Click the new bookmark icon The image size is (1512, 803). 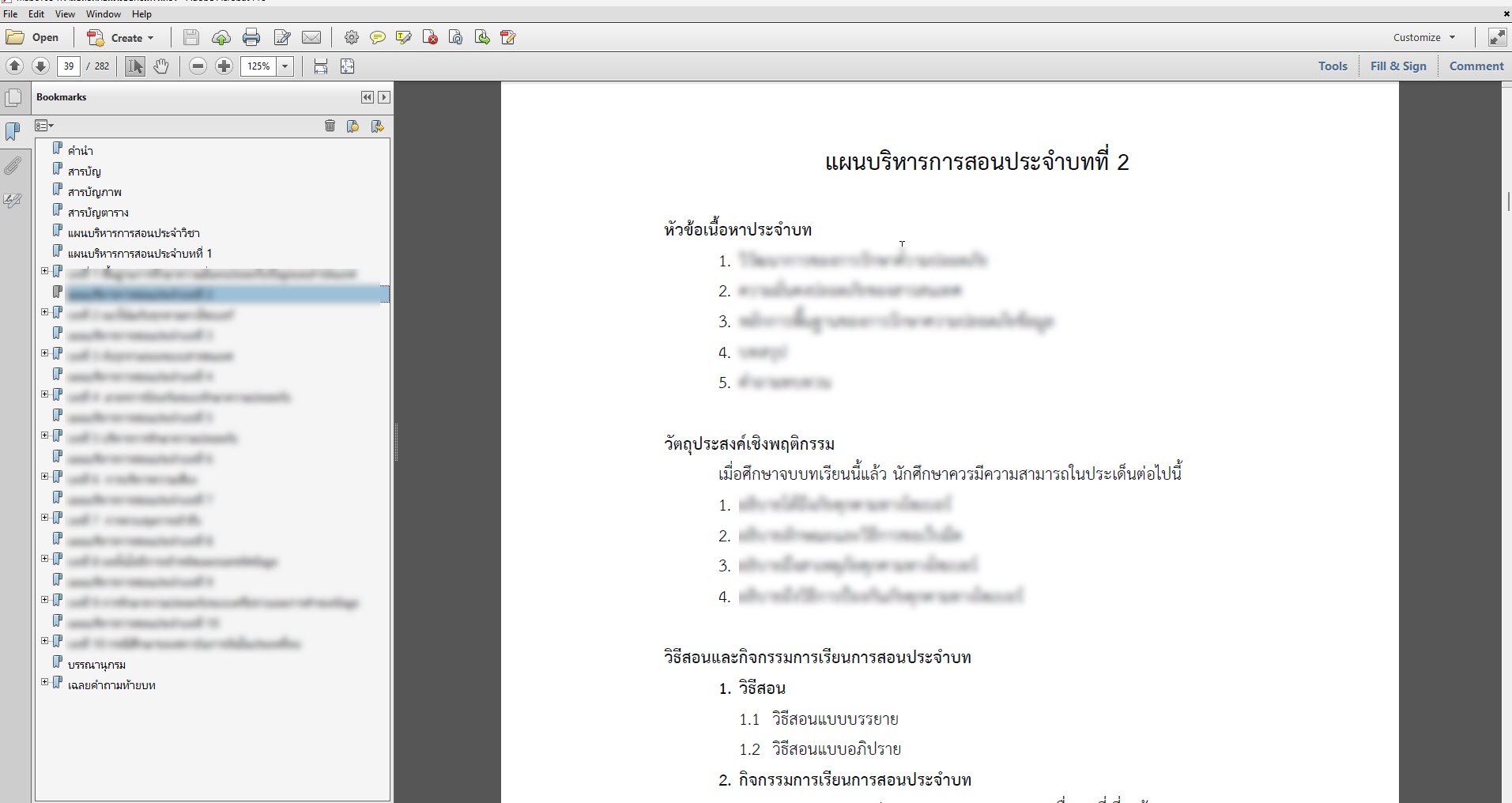point(353,126)
